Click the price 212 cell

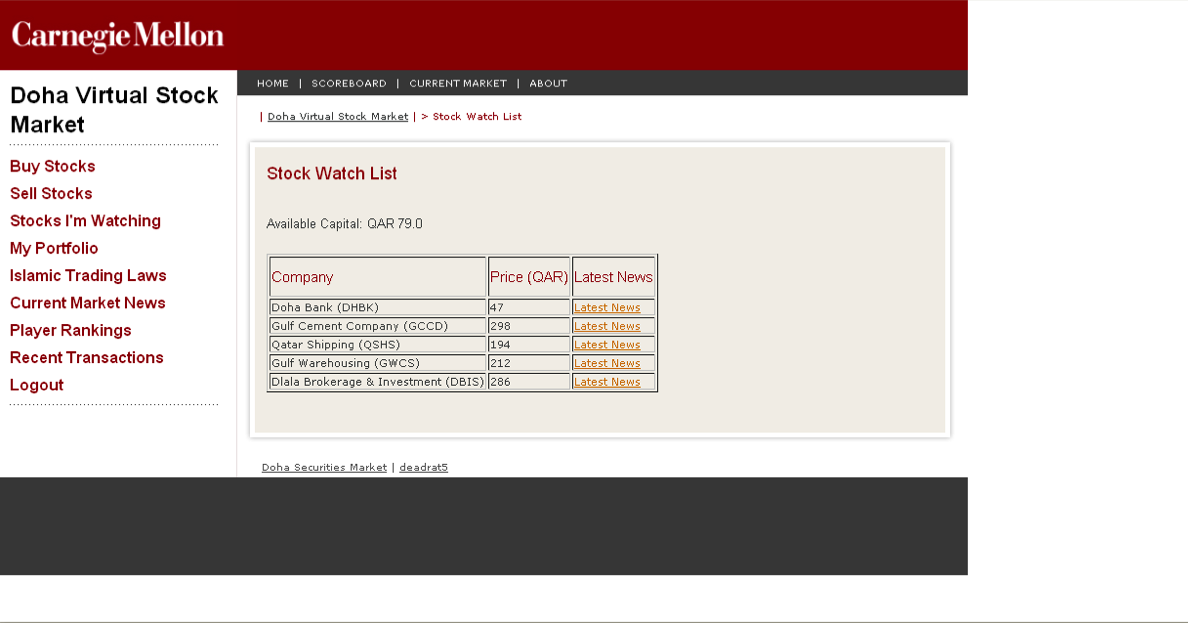(529, 363)
